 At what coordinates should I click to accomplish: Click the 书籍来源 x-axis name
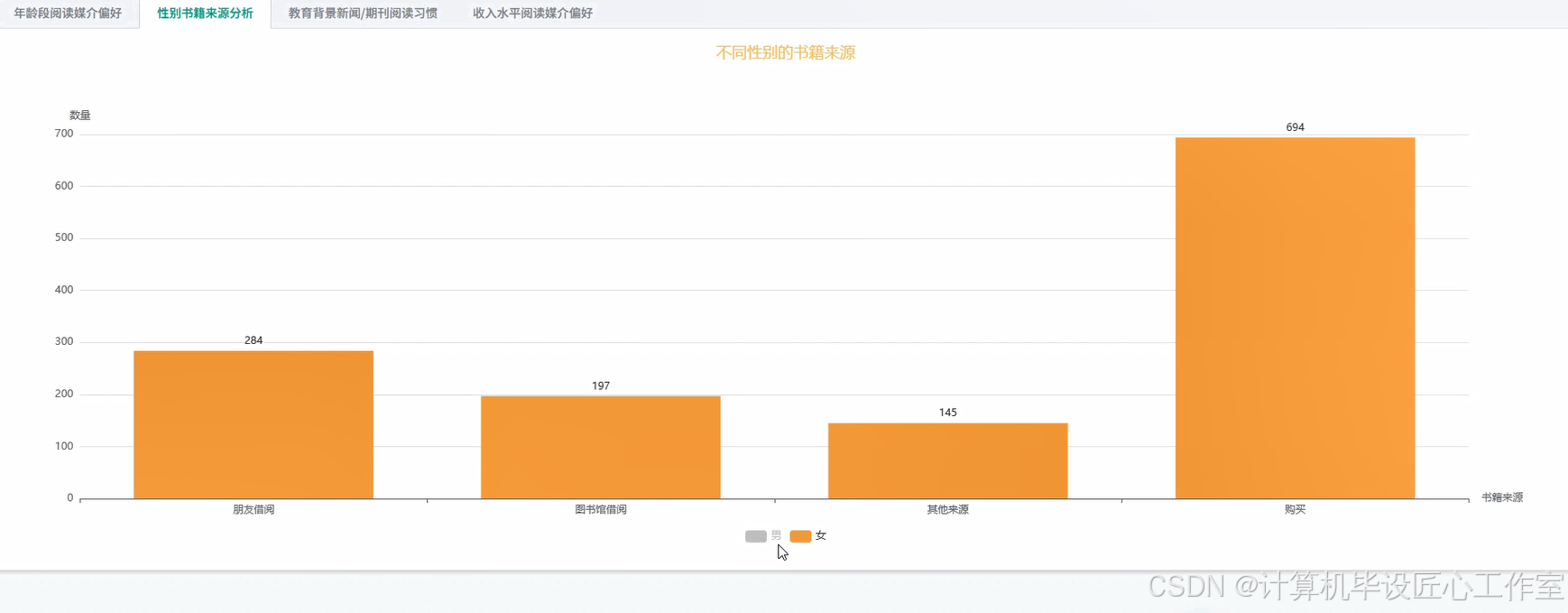coord(1502,497)
